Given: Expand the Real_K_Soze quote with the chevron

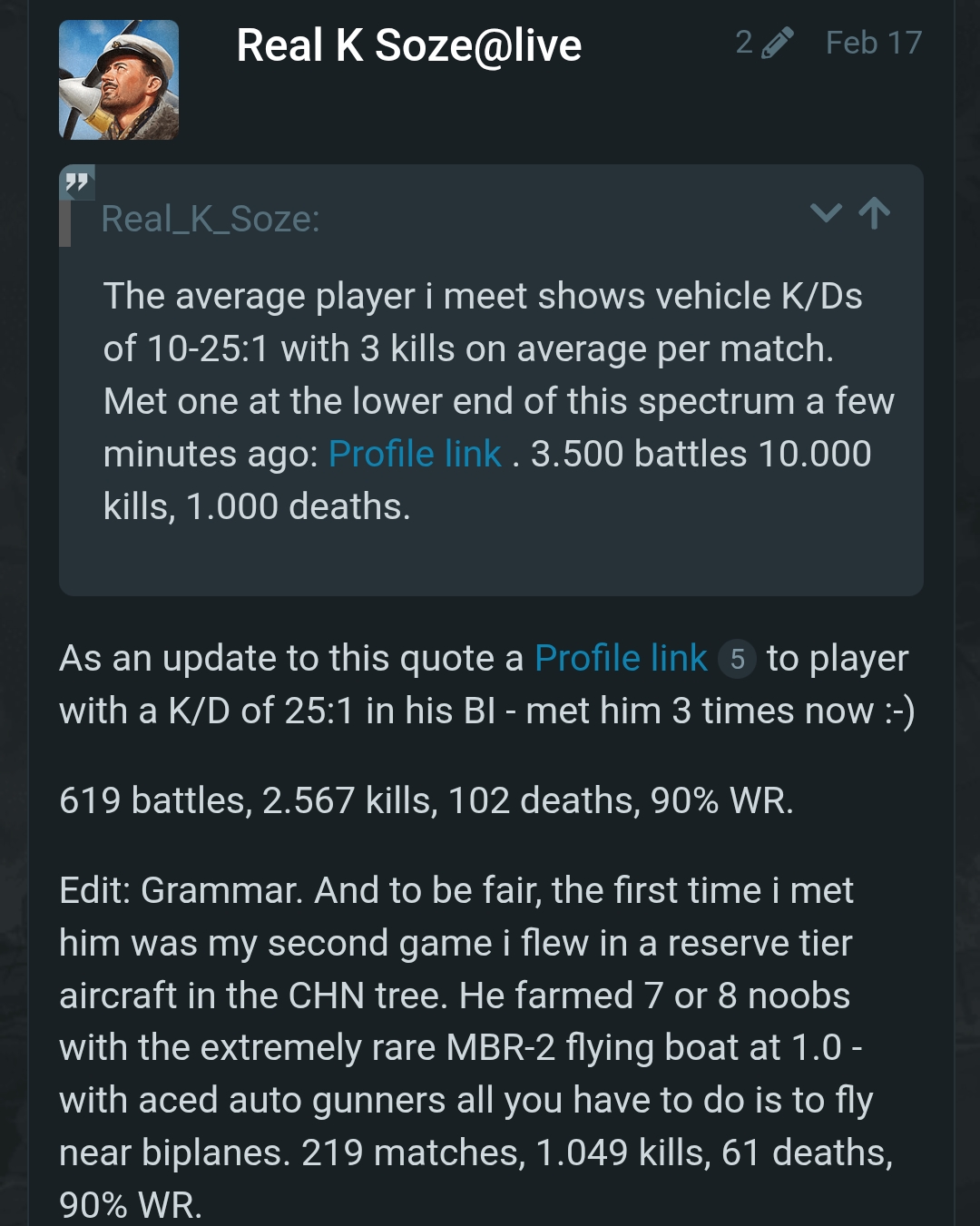Looking at the screenshot, I should tap(826, 213).
